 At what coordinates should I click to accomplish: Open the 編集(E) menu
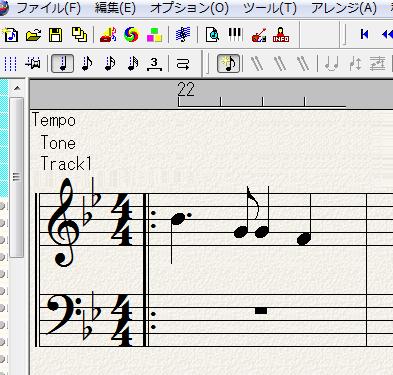click(115, 8)
